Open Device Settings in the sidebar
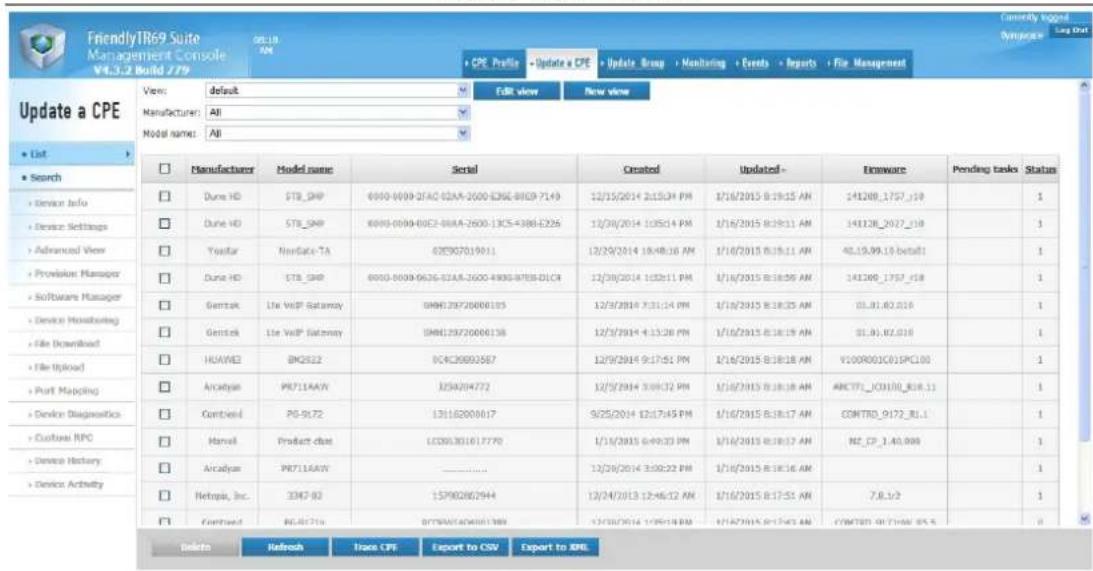The width and height of the screenshot is (1093, 571). (x=70, y=227)
